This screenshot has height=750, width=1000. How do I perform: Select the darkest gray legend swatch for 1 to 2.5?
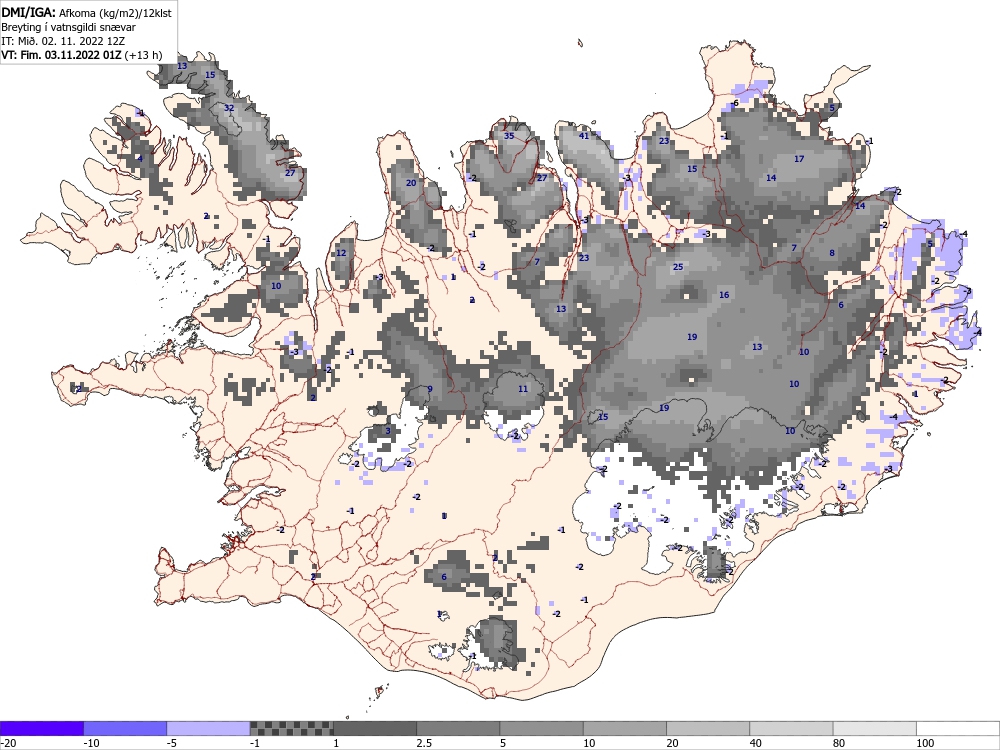[x=375, y=728]
